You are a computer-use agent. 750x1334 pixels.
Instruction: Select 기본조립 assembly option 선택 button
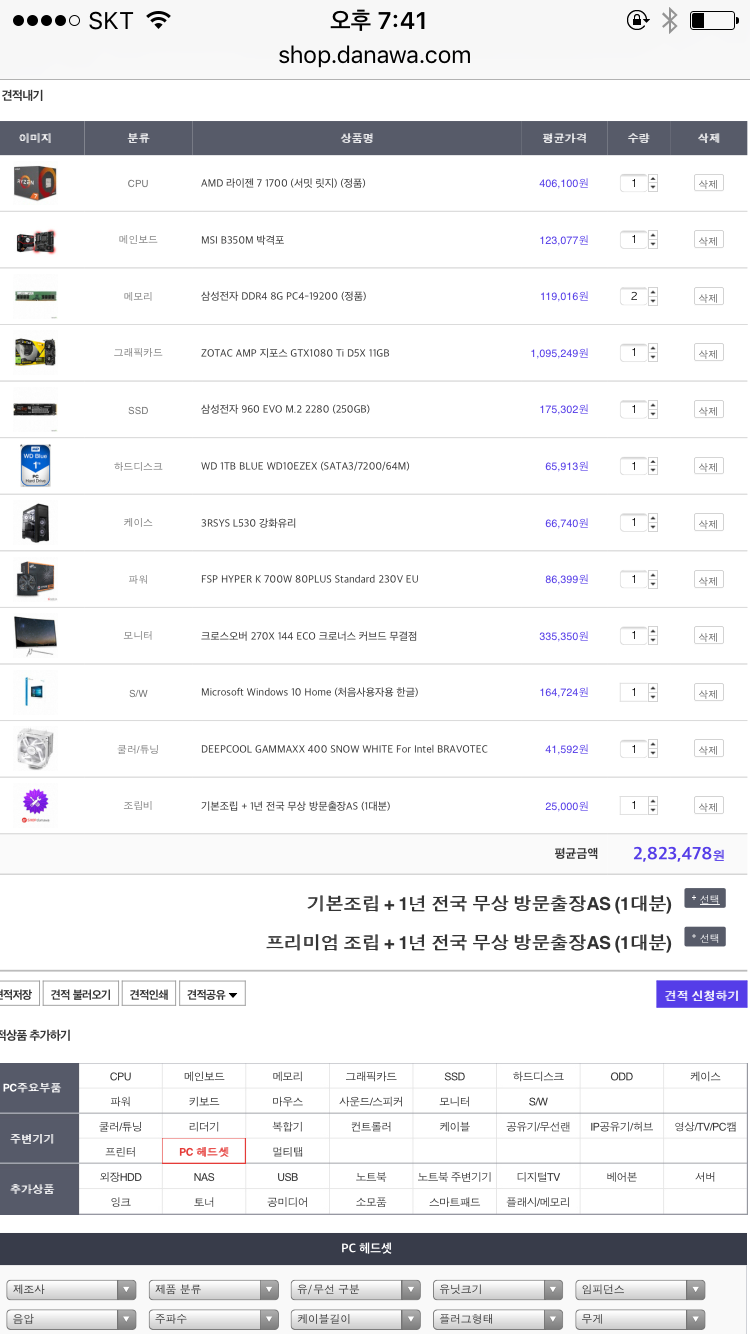pos(705,898)
